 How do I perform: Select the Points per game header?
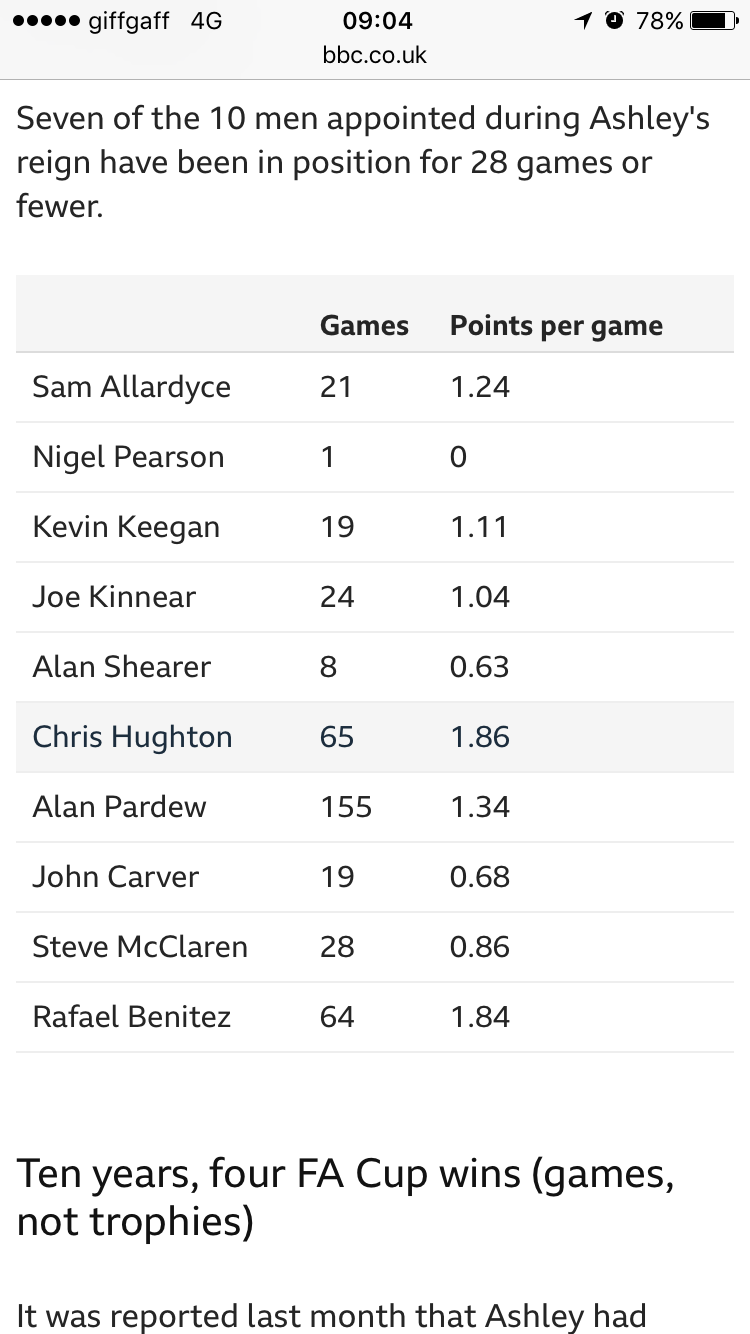[556, 326]
